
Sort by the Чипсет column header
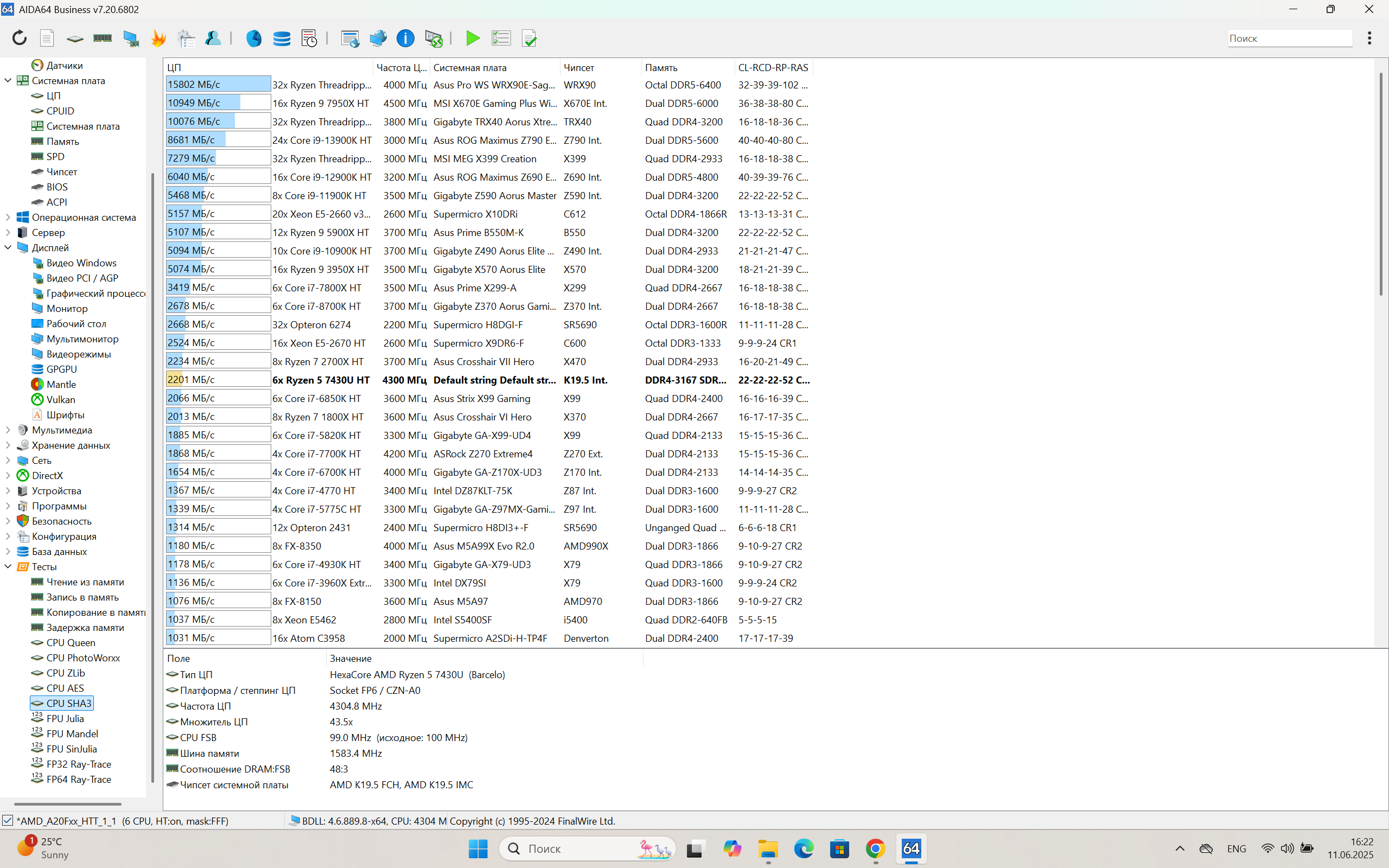[578, 68]
